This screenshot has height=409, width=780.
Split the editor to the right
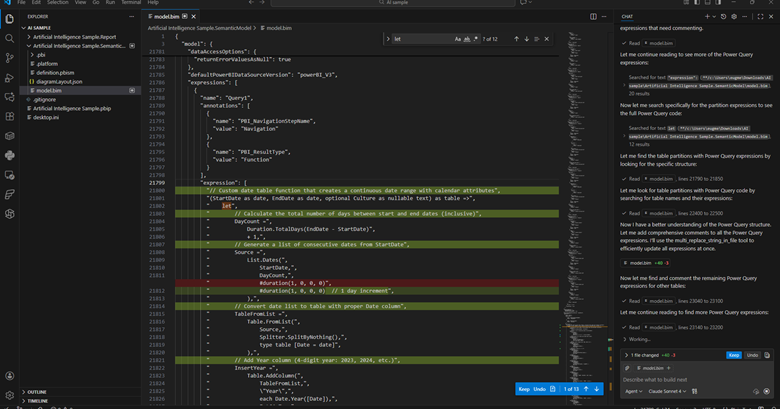tap(593, 16)
